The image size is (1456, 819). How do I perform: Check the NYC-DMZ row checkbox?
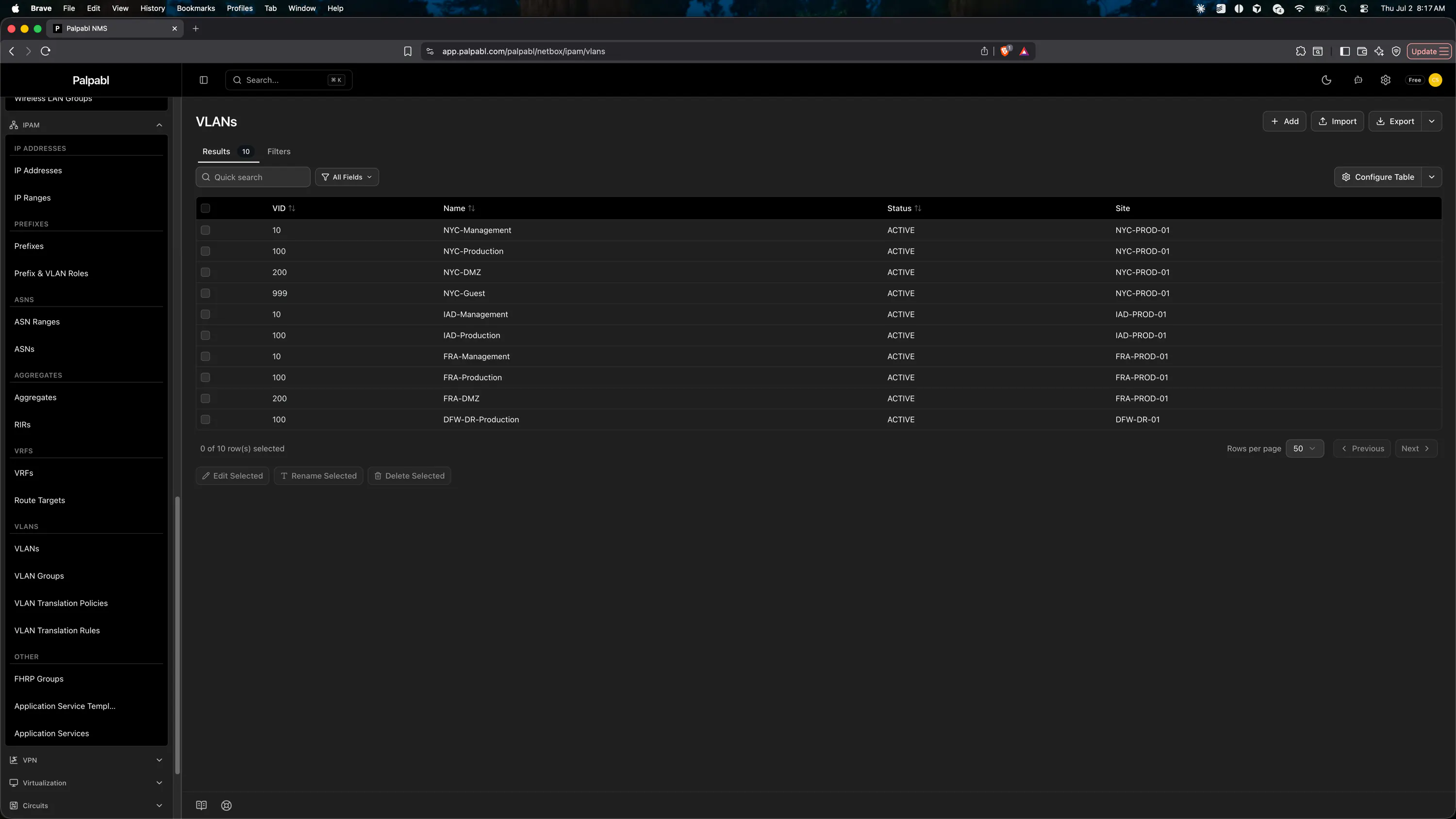[x=205, y=273]
